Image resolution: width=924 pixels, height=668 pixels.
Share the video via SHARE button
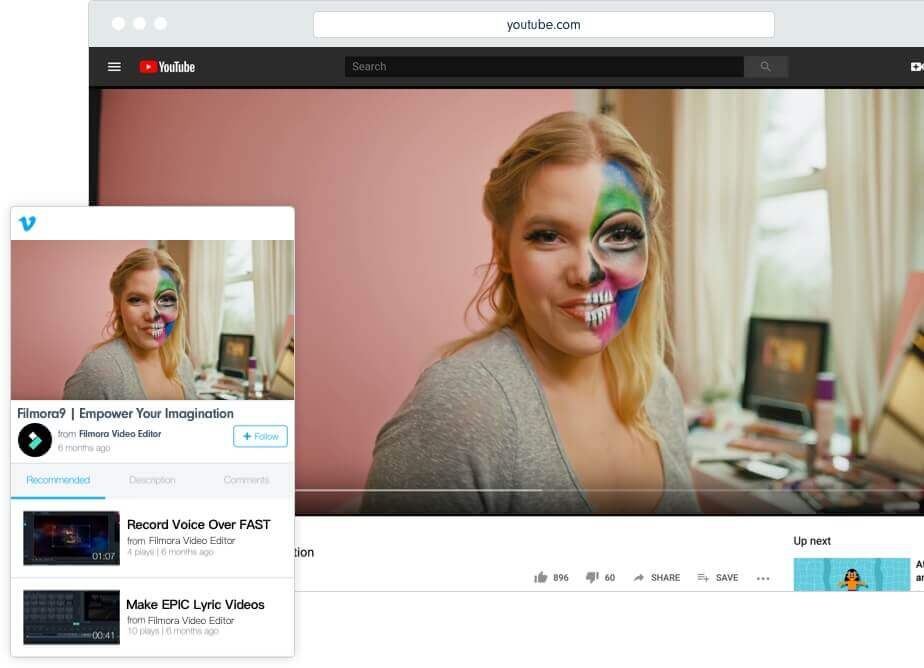[x=656, y=577]
